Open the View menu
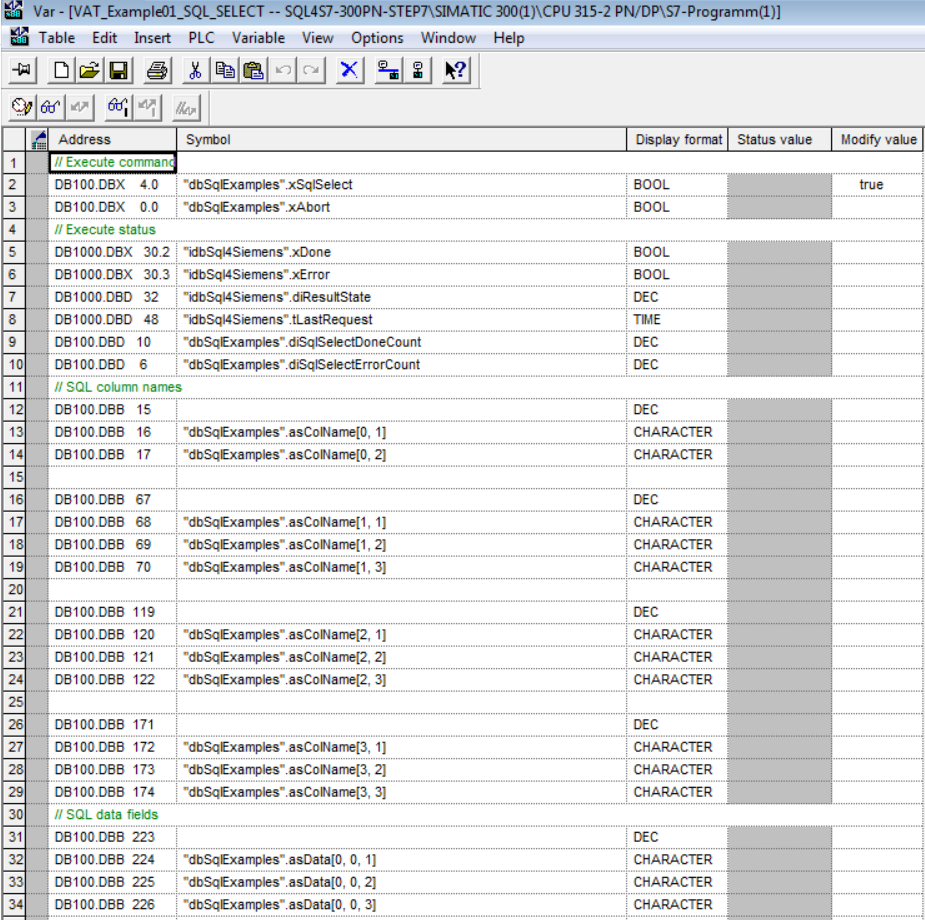This screenshot has height=920, width=925. (317, 38)
